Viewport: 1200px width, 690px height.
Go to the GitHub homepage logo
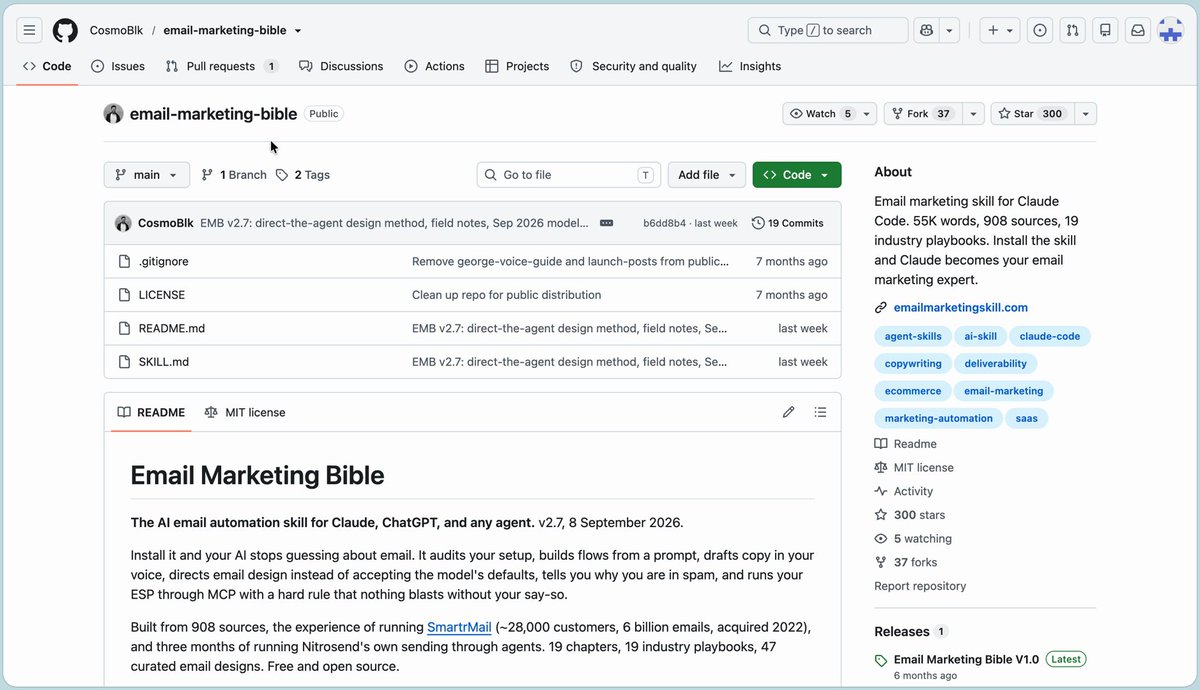click(x=65, y=30)
